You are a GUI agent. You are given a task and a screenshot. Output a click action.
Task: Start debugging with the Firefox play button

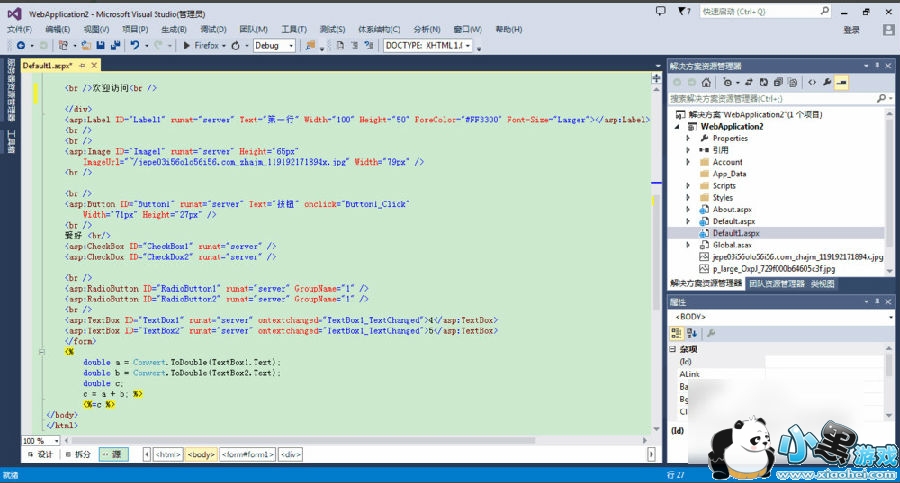[186, 46]
